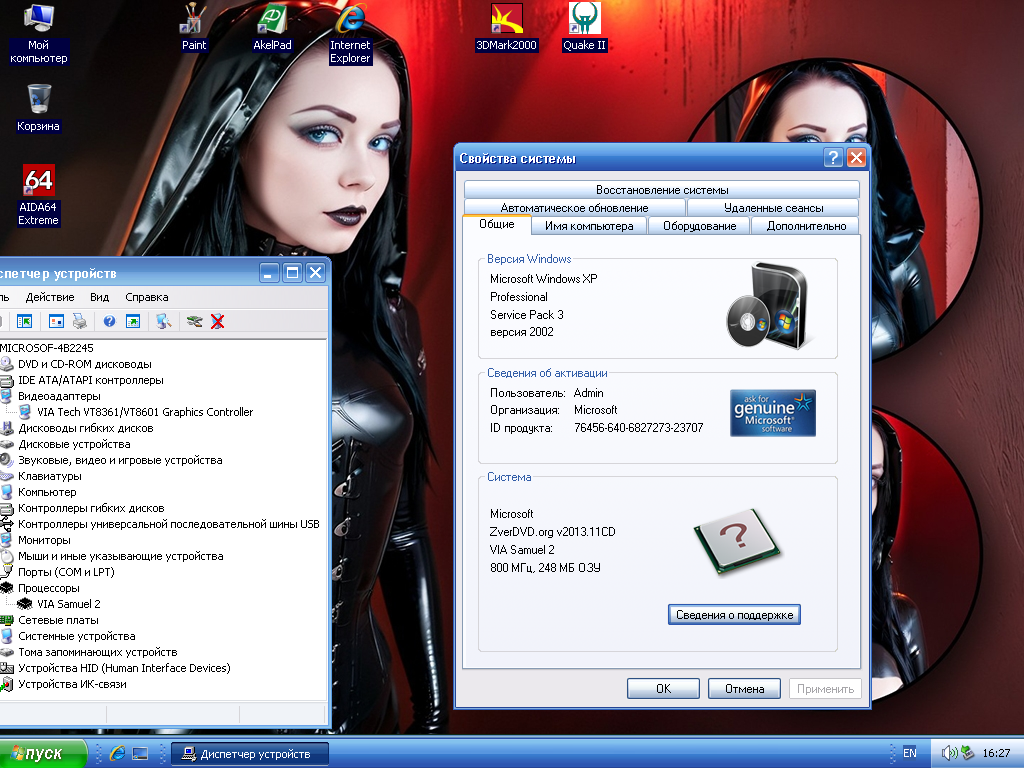The width and height of the screenshot is (1024, 768).
Task: Select the VIA Samuel 2 device entry
Action: (x=69, y=604)
